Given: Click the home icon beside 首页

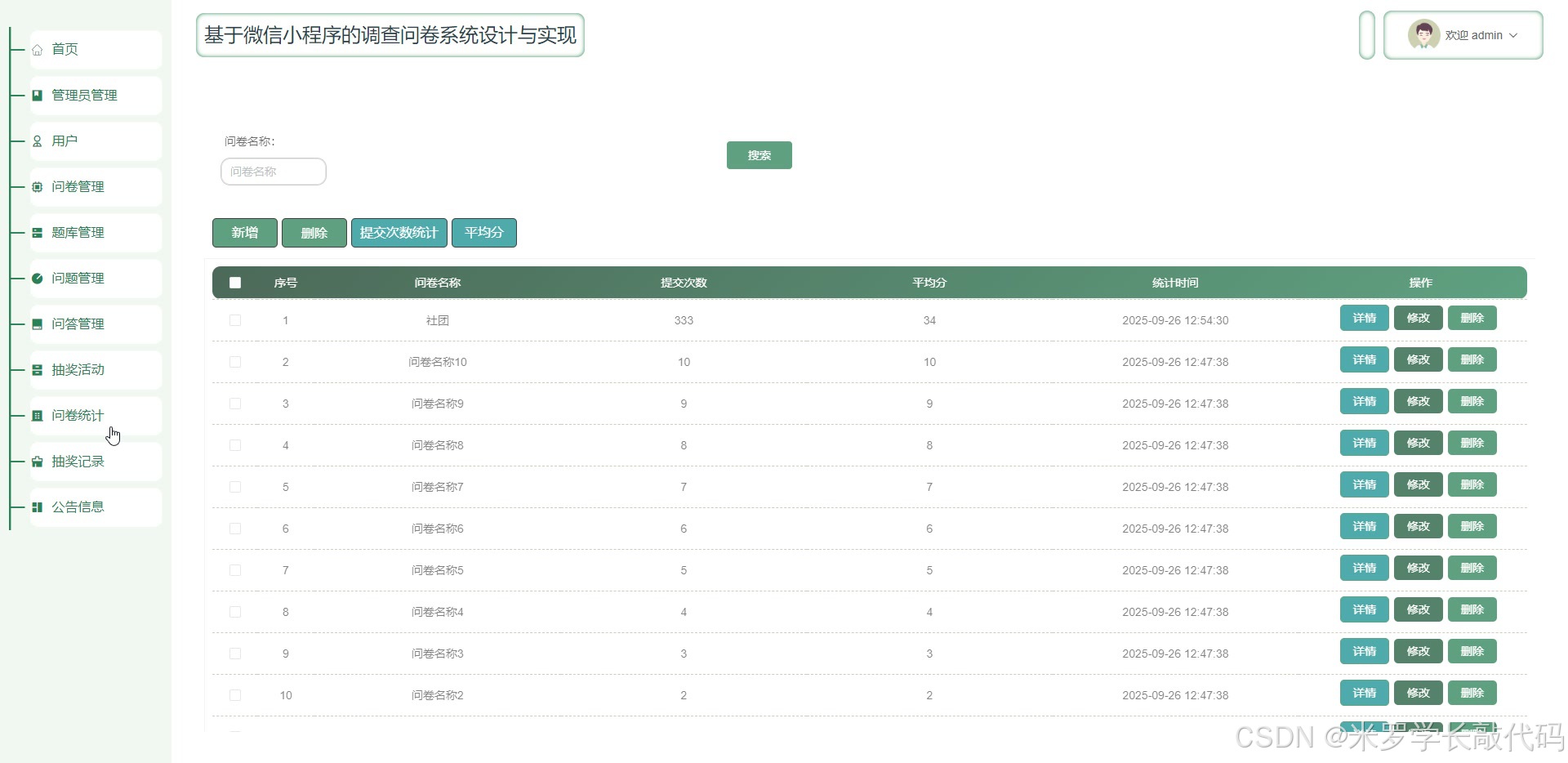Looking at the screenshot, I should coord(38,50).
